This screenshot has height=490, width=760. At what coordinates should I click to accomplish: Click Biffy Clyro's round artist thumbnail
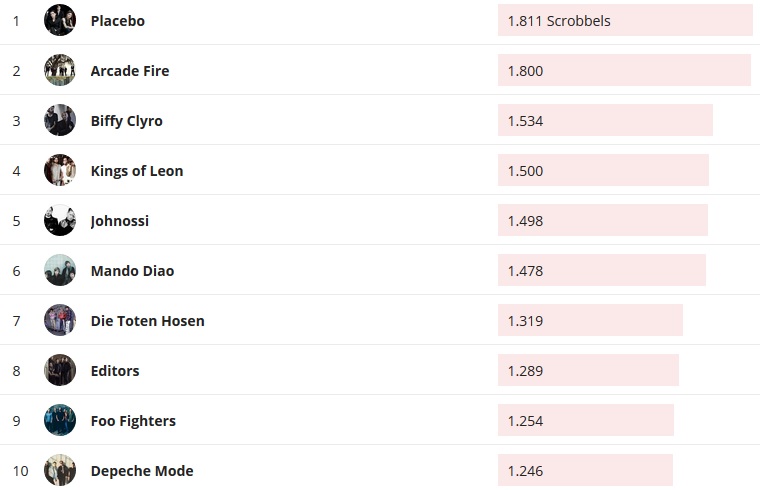[x=60, y=120]
